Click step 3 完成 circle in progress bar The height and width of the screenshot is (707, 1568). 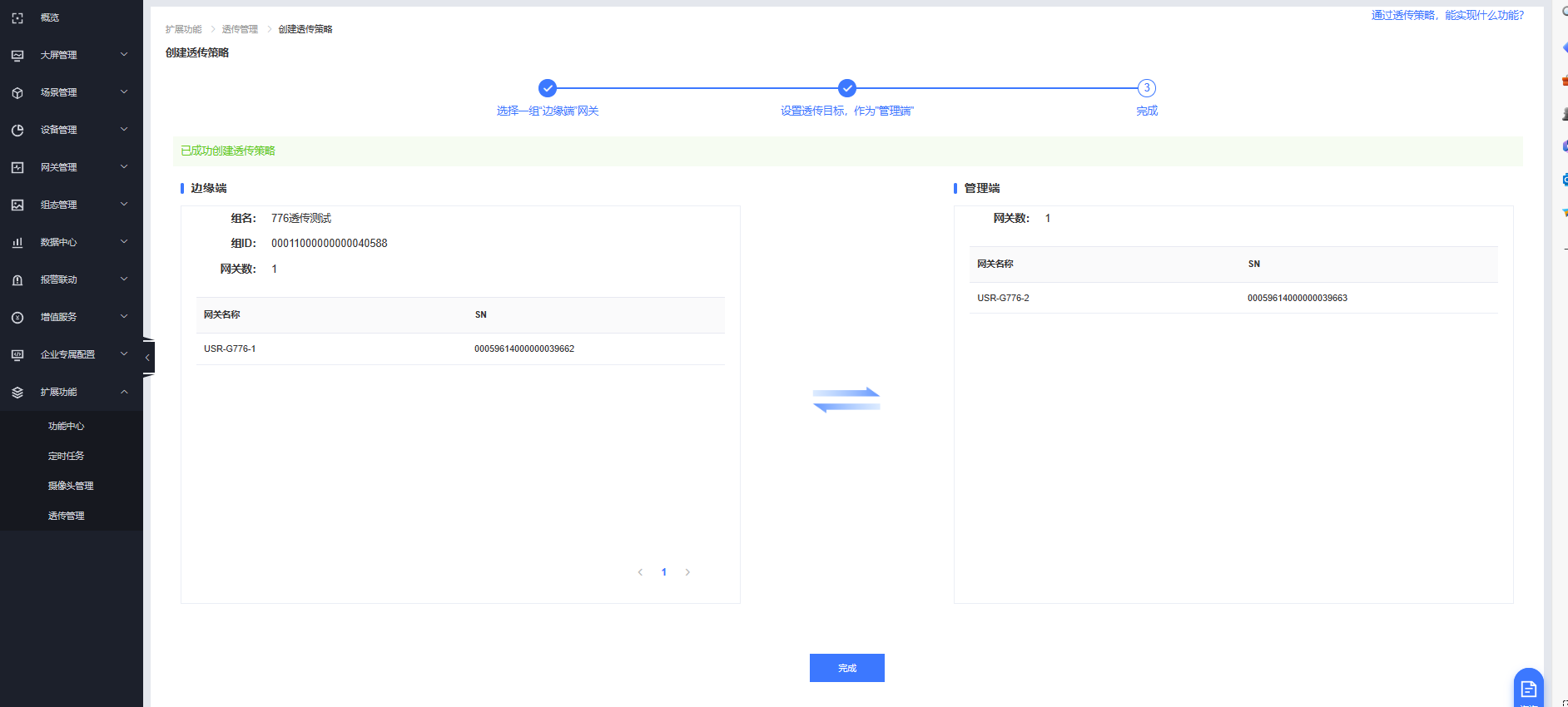click(x=1147, y=88)
